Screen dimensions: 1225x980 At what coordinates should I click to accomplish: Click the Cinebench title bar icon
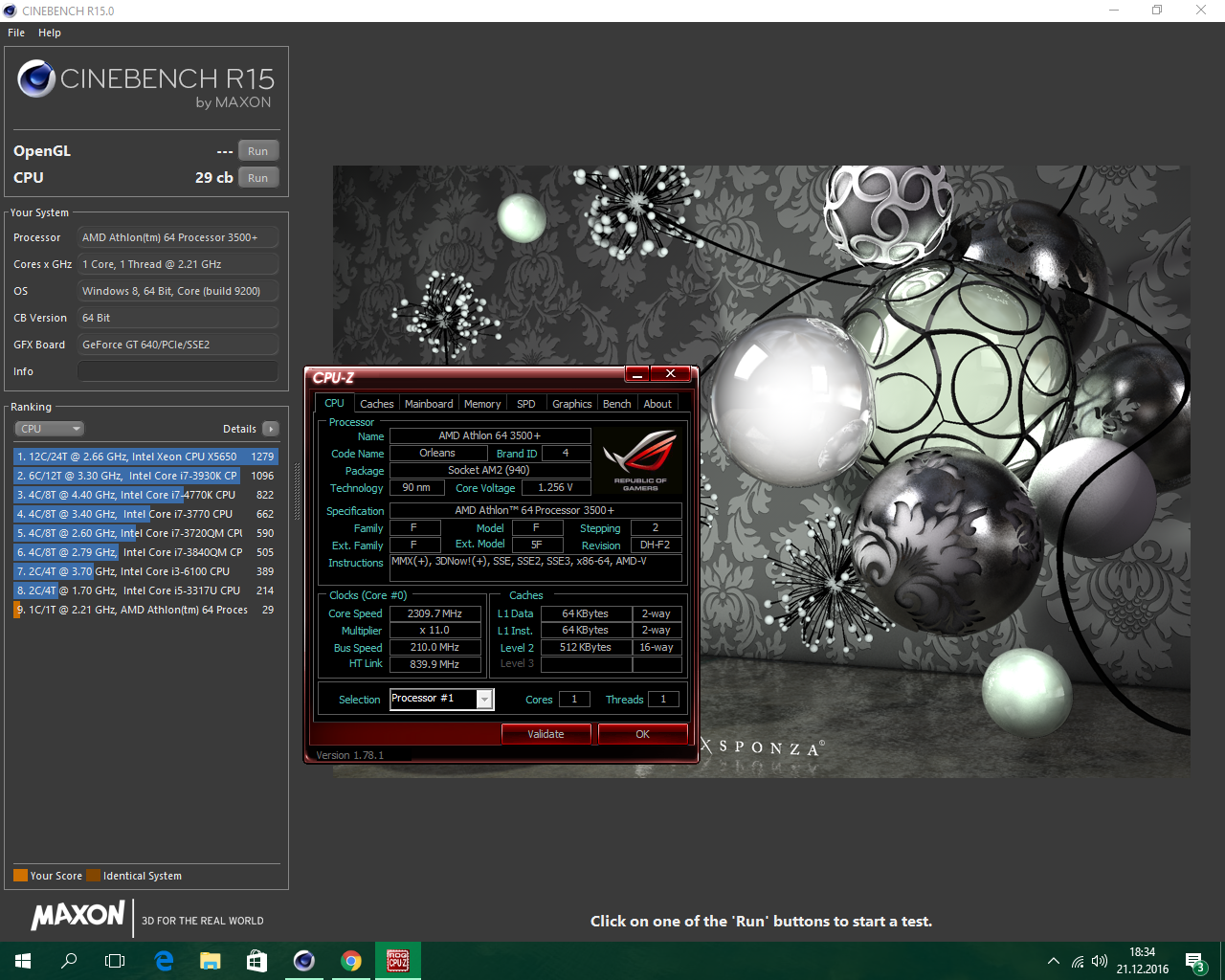click(11, 11)
